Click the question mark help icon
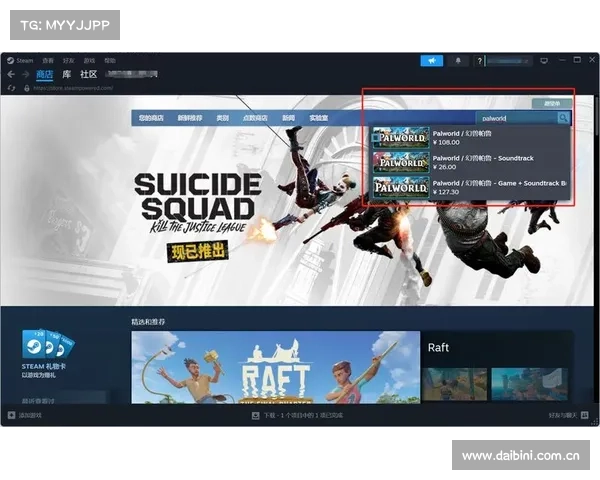The image size is (600, 480). tap(479, 61)
